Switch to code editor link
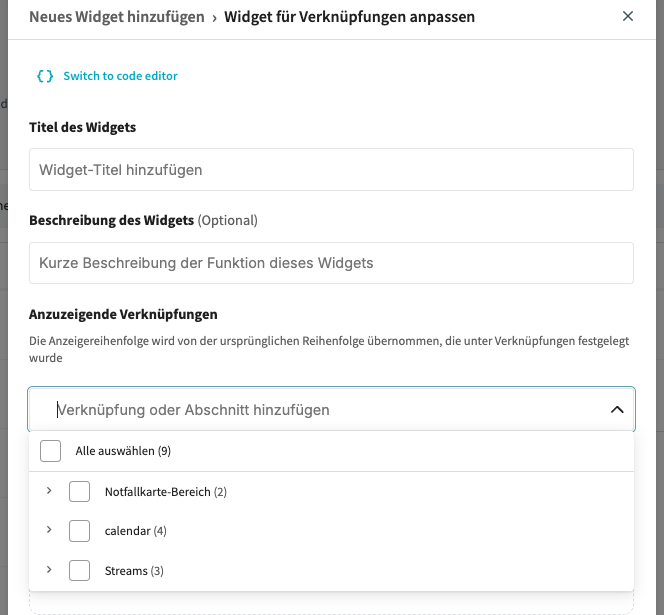 tap(120, 76)
